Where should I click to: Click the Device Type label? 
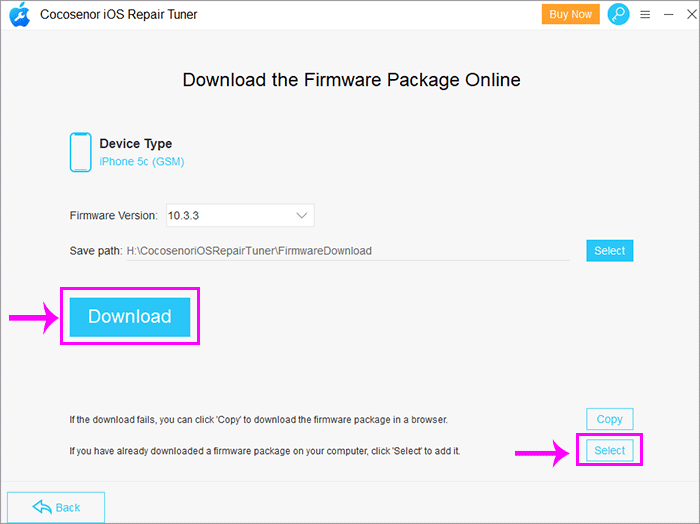tap(136, 144)
